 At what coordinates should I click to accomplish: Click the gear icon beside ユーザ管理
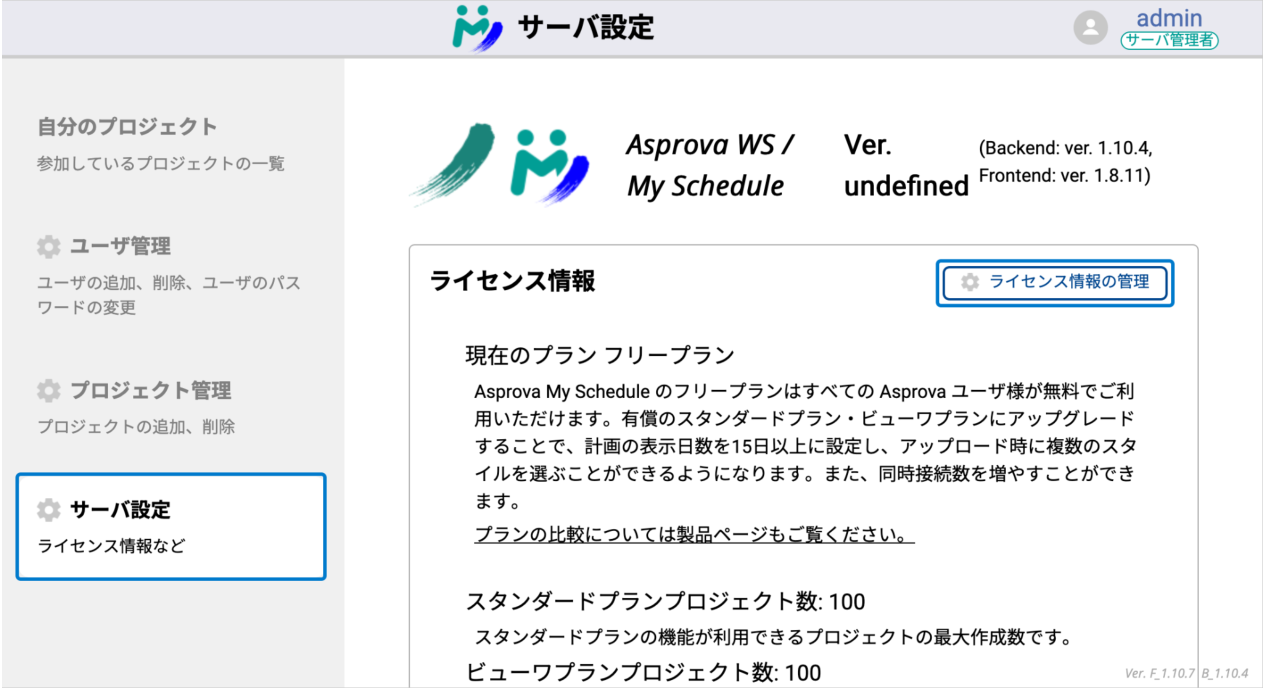[x=48, y=246]
